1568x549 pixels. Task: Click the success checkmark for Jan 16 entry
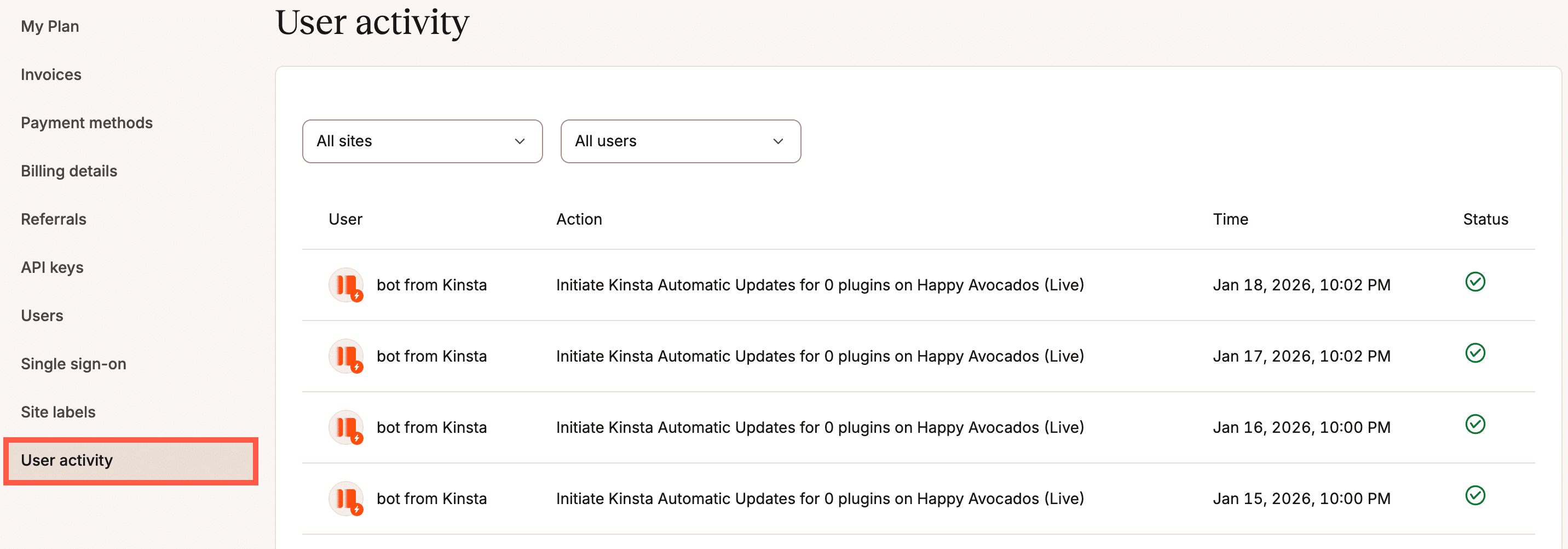(1474, 425)
